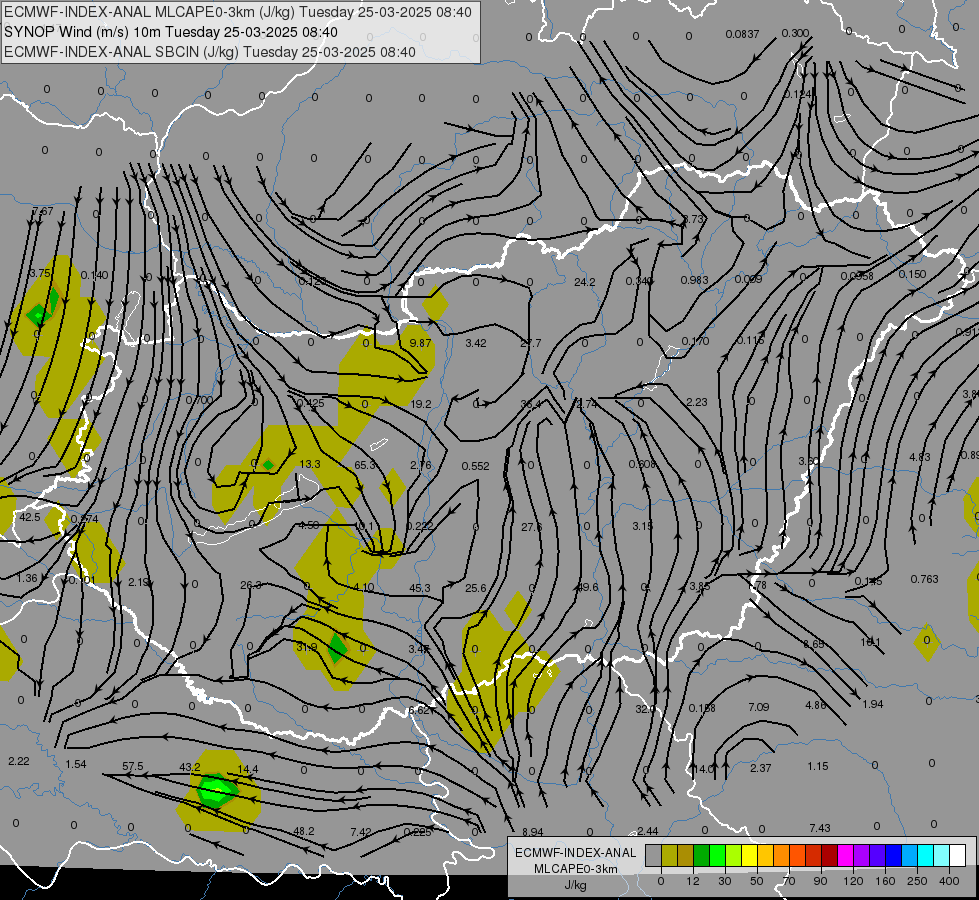979x900 pixels.
Task: Click the map value 45.3
Action: (x=420, y=588)
